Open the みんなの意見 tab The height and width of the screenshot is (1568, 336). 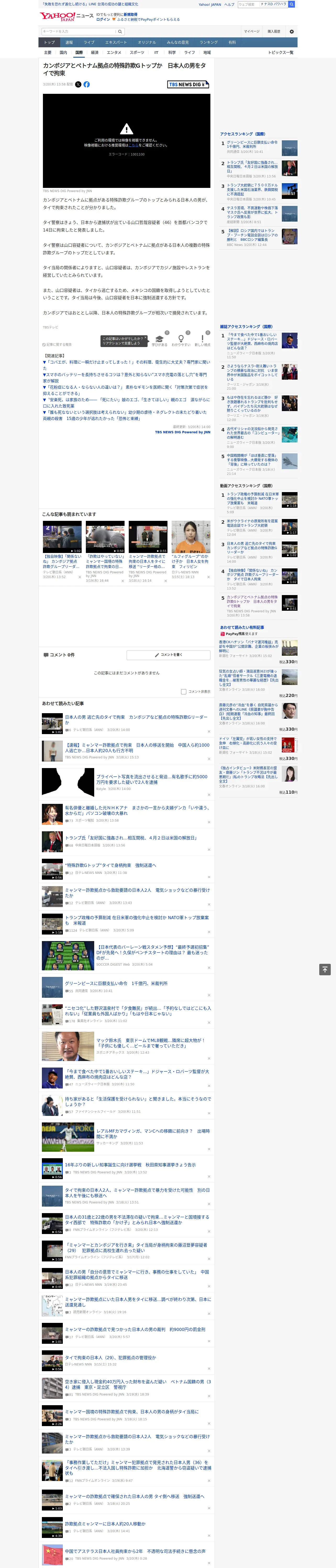click(178, 43)
